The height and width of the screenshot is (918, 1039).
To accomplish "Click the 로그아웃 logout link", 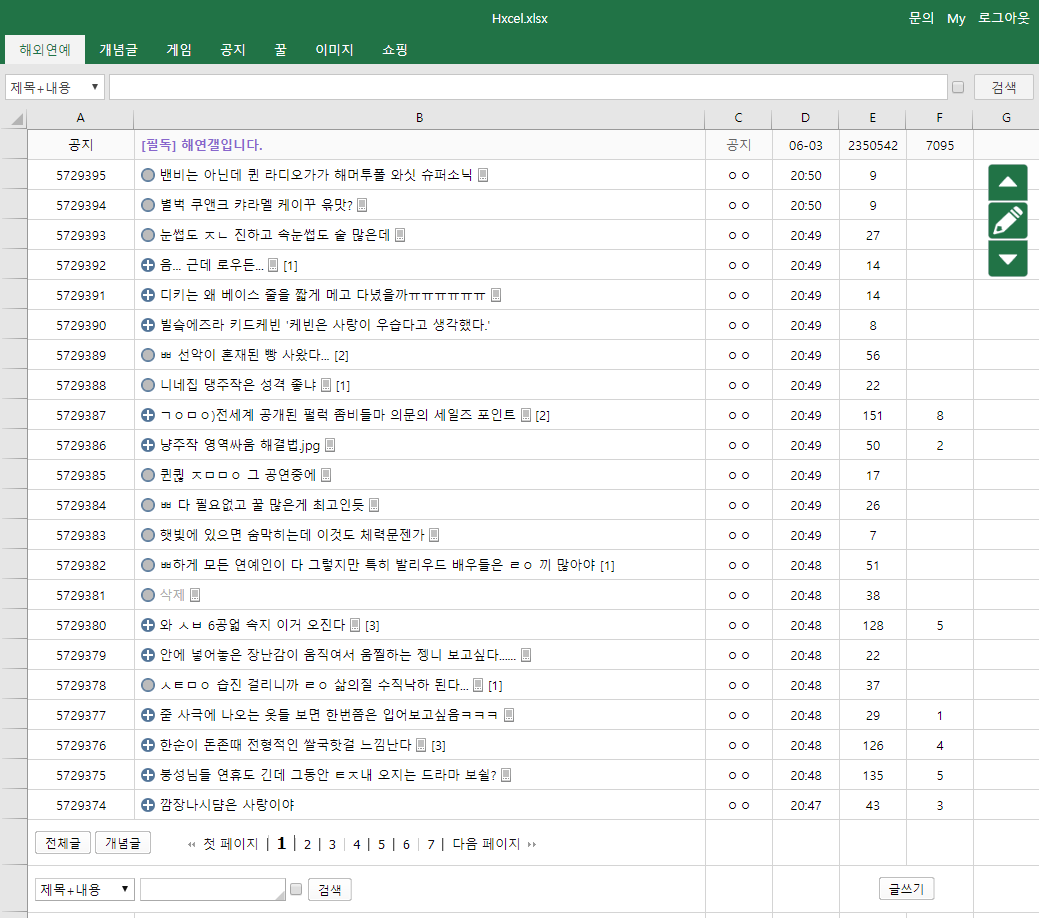I will coord(1004,18).
